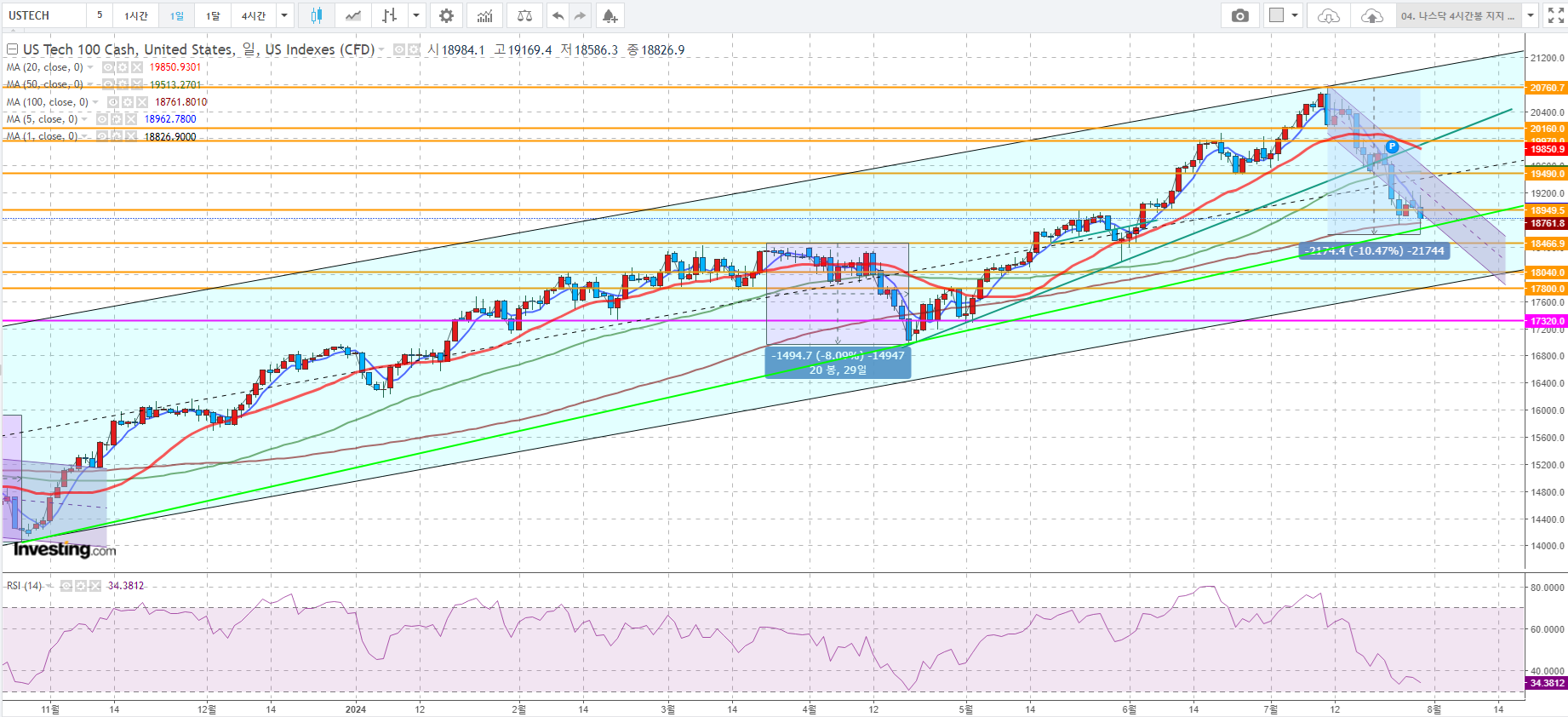The width and height of the screenshot is (1568, 717).
Task: Click the Investing.com logo link
Action: pos(65,549)
